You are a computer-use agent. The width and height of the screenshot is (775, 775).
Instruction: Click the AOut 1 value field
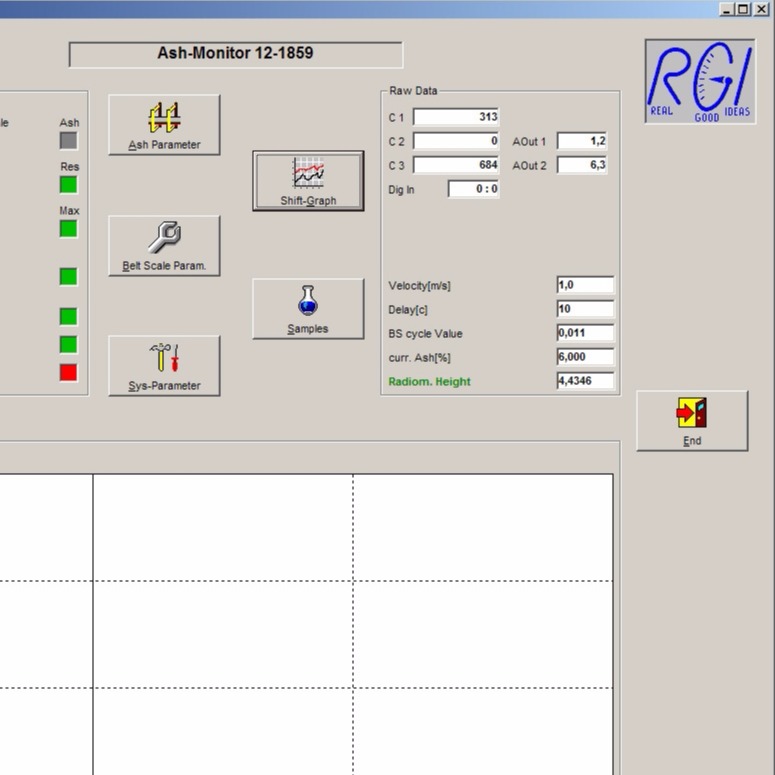tap(582, 142)
